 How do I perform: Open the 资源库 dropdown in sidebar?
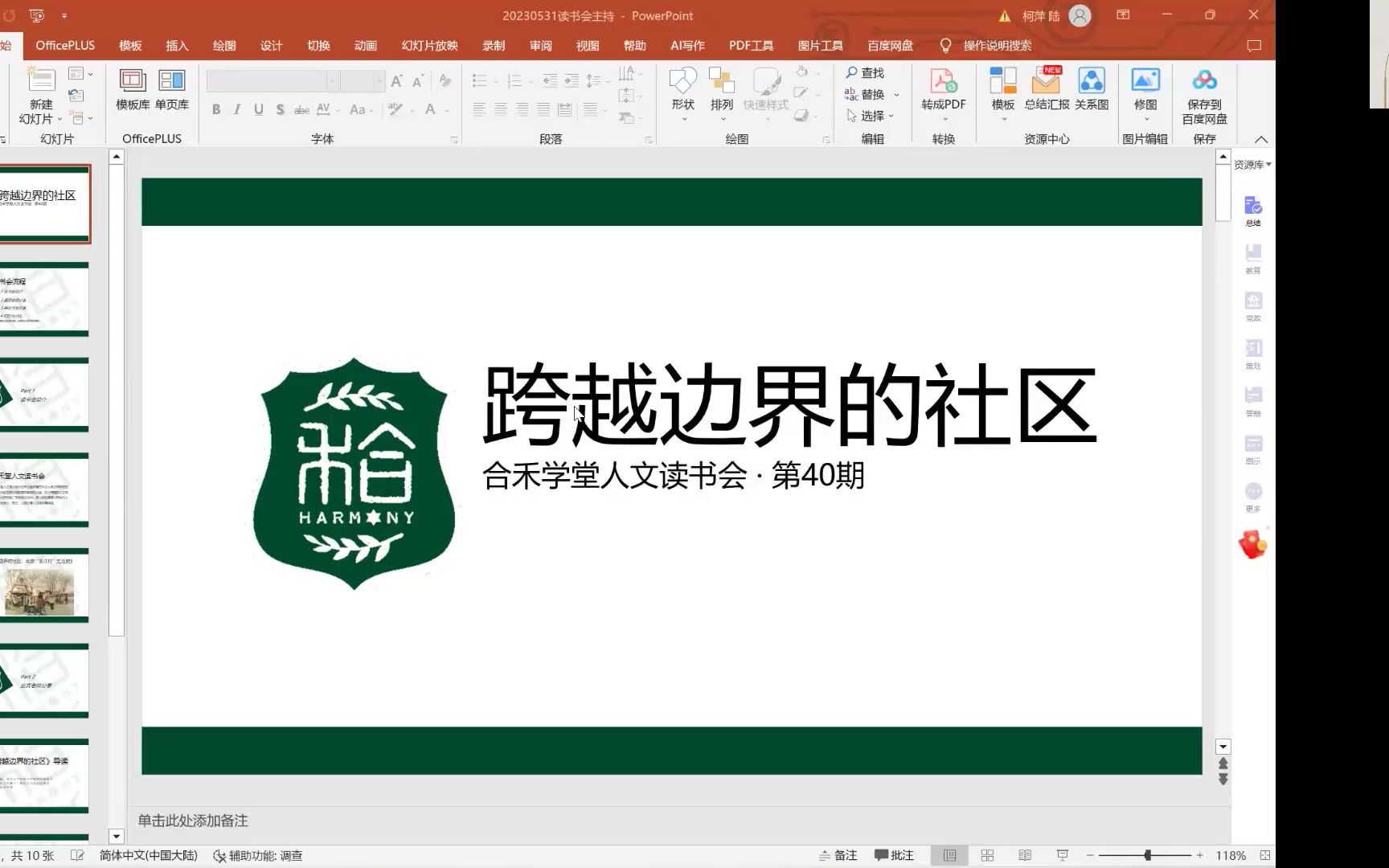tap(1252, 164)
